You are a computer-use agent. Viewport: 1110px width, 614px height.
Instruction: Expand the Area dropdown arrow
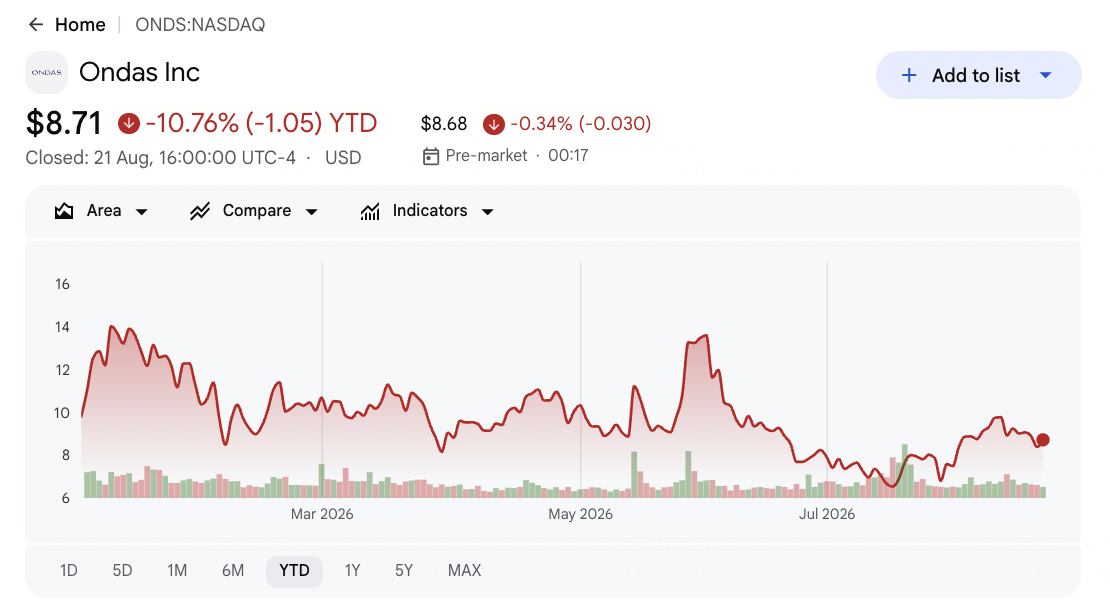pos(142,212)
